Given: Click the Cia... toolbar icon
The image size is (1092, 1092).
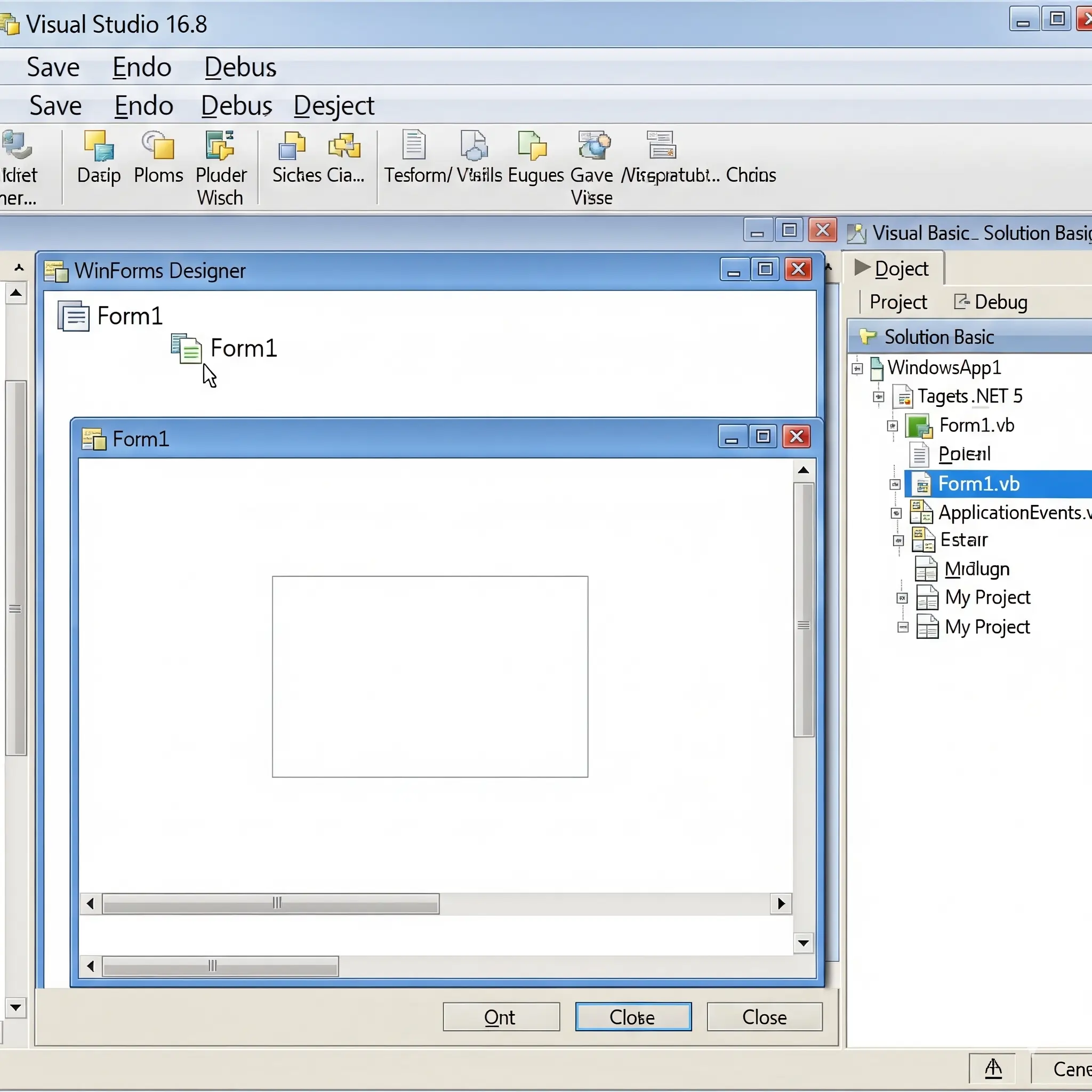Looking at the screenshot, I should (344, 145).
